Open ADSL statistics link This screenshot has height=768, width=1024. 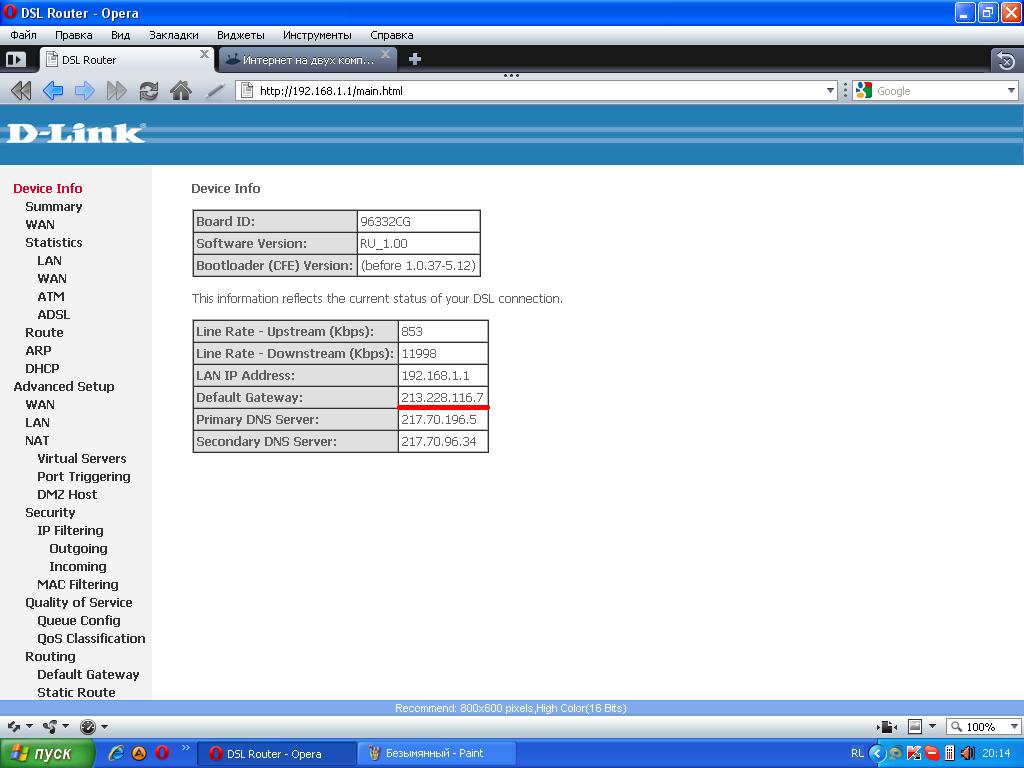tap(54, 315)
